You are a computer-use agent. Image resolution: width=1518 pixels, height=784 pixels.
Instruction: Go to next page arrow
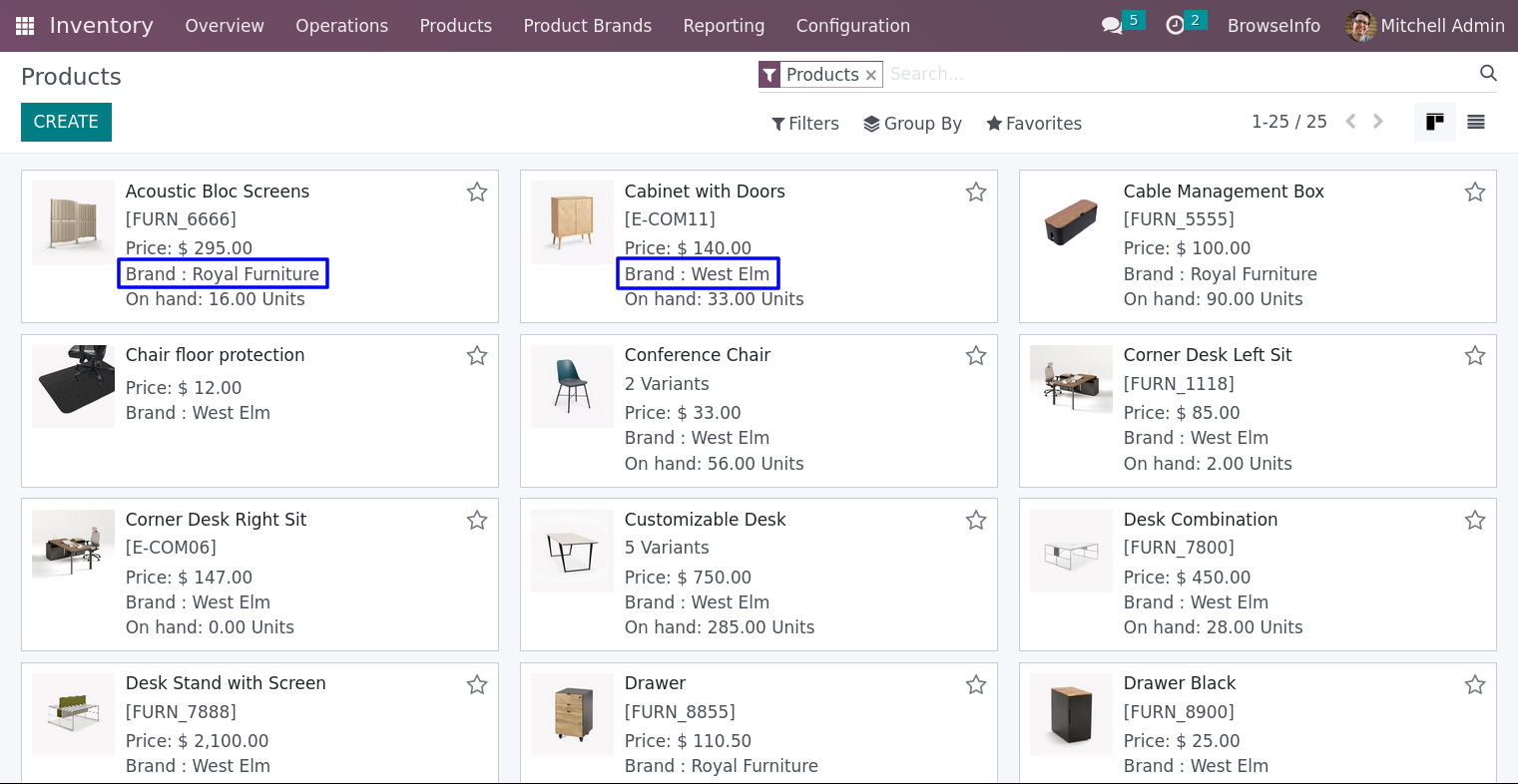pyautogui.click(x=1378, y=122)
